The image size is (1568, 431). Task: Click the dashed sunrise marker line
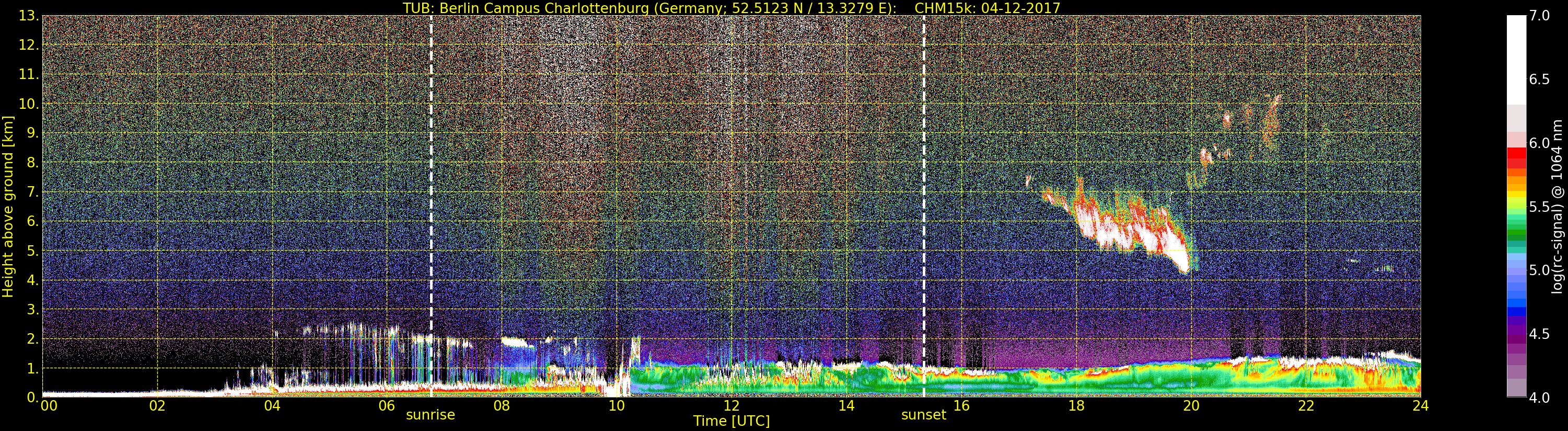tap(431, 206)
